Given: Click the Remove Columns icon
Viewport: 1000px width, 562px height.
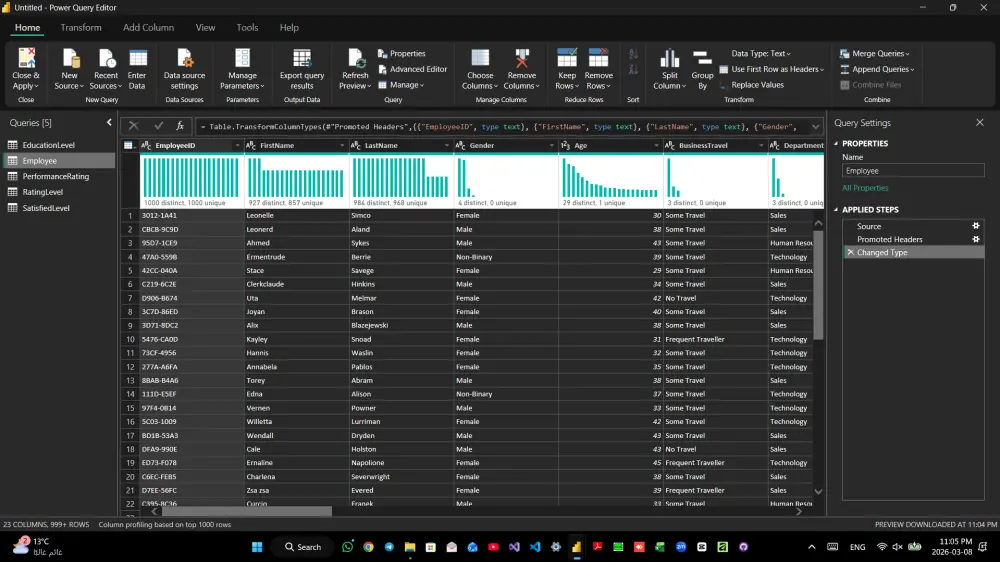Looking at the screenshot, I should click(522, 58).
